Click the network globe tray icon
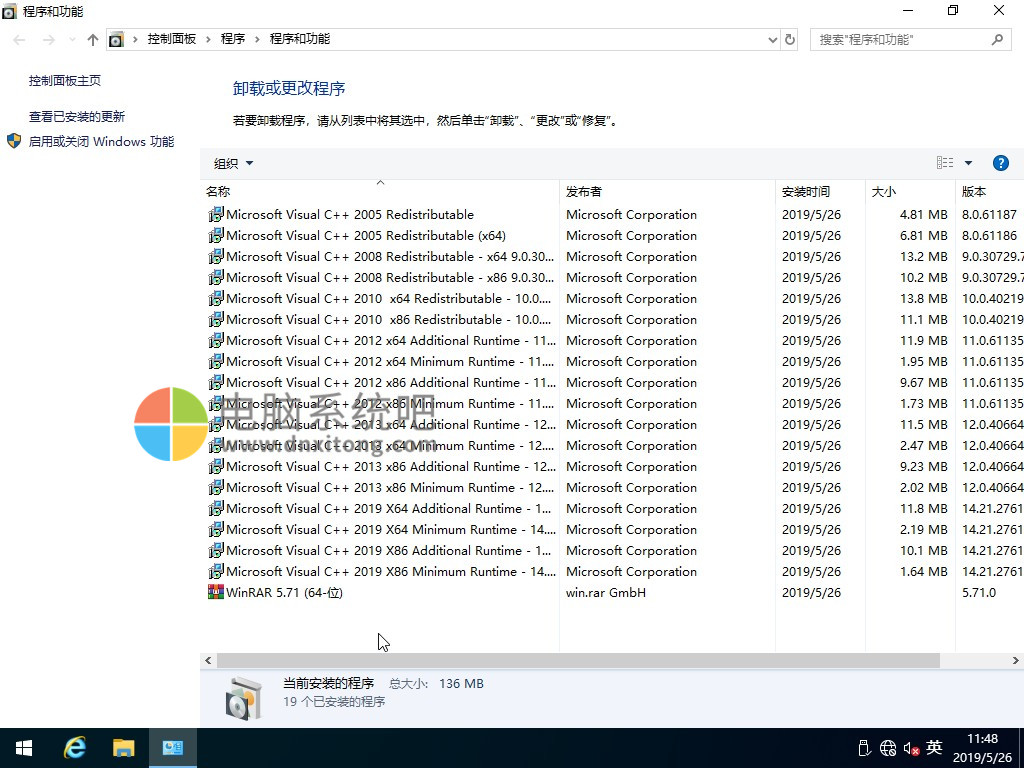1024x768 pixels. click(x=888, y=748)
